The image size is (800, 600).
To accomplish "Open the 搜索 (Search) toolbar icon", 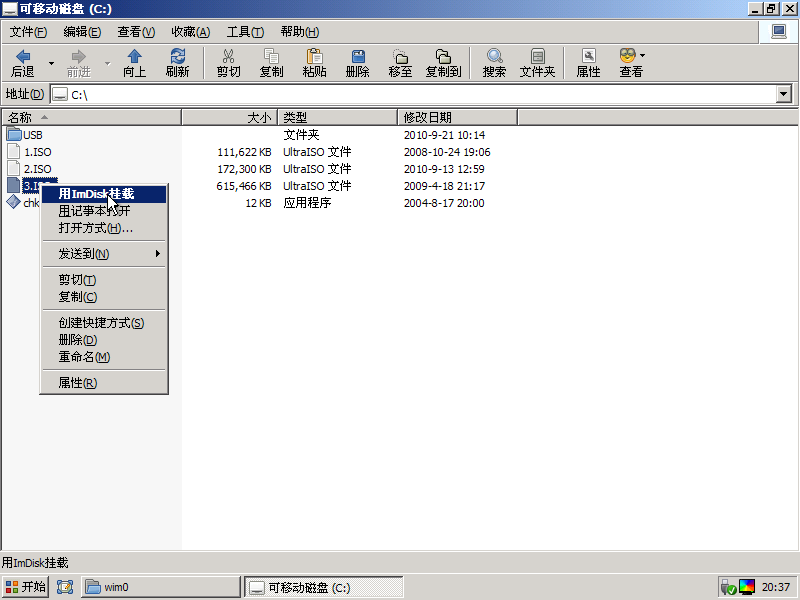I will (x=494, y=62).
